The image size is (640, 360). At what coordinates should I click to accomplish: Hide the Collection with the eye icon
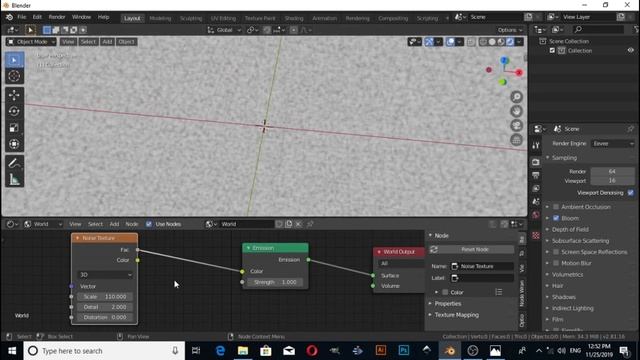[x=631, y=51]
